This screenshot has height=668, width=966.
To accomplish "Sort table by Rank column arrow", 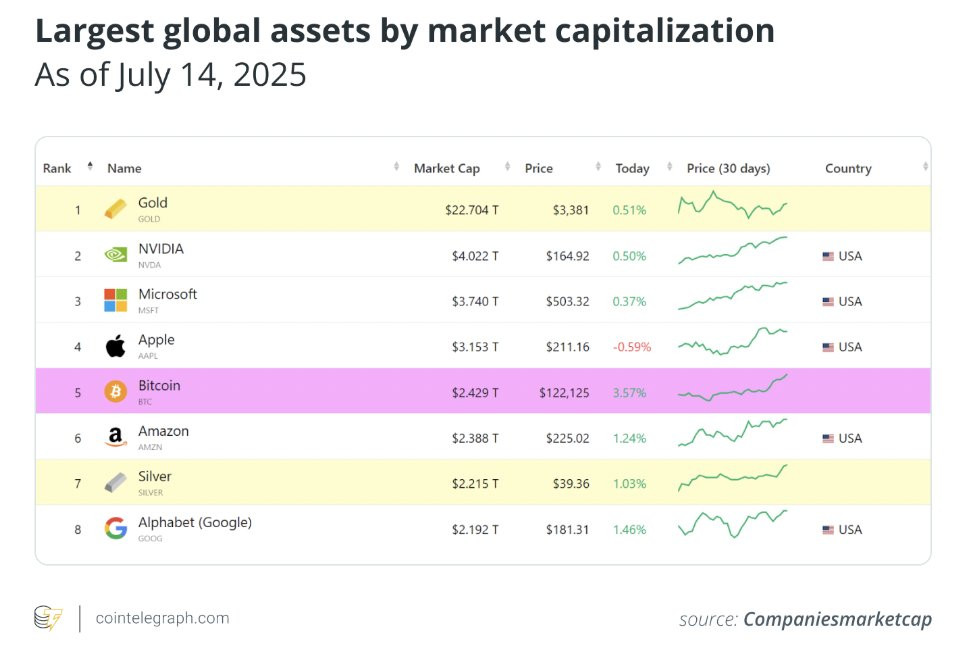I will tap(90, 166).
